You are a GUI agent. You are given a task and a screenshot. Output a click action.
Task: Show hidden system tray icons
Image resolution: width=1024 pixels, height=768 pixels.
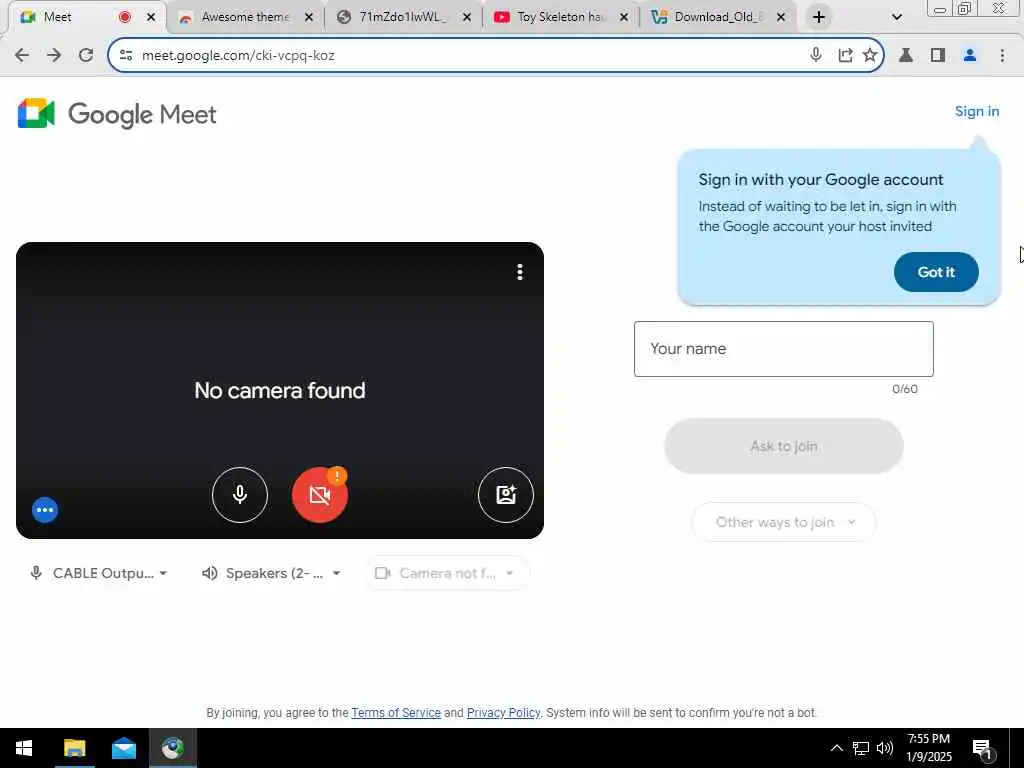[x=836, y=748]
